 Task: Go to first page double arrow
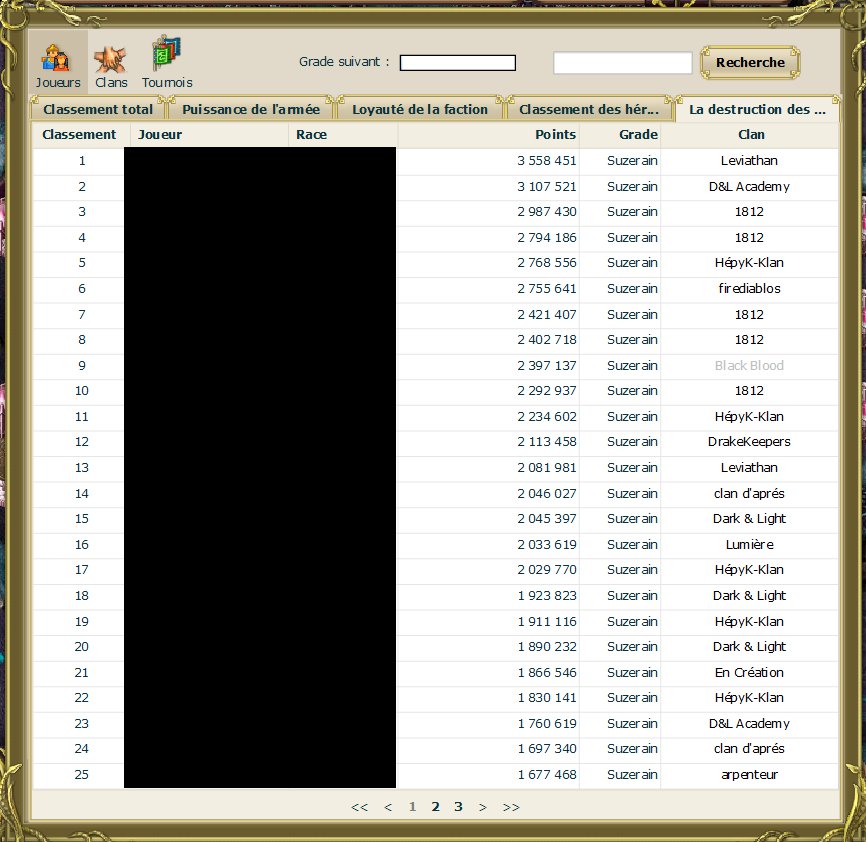[360, 807]
